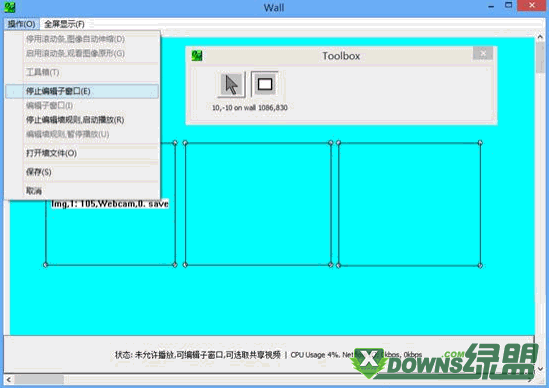Click the horizontal scrollbar thumb
The height and width of the screenshot is (388, 549).
39,379
